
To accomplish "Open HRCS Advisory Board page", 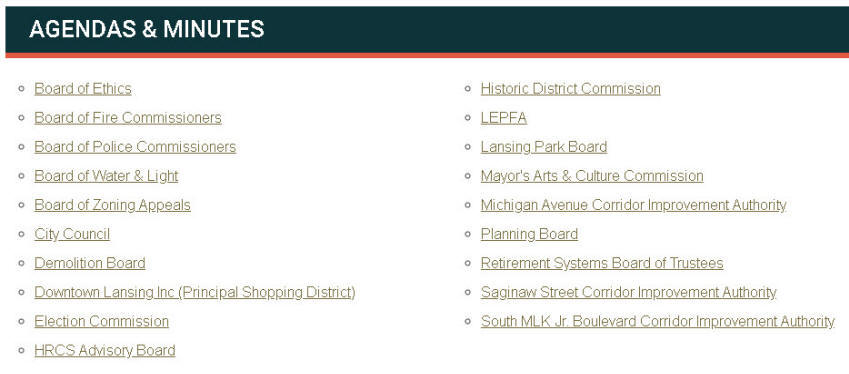I will point(105,351).
